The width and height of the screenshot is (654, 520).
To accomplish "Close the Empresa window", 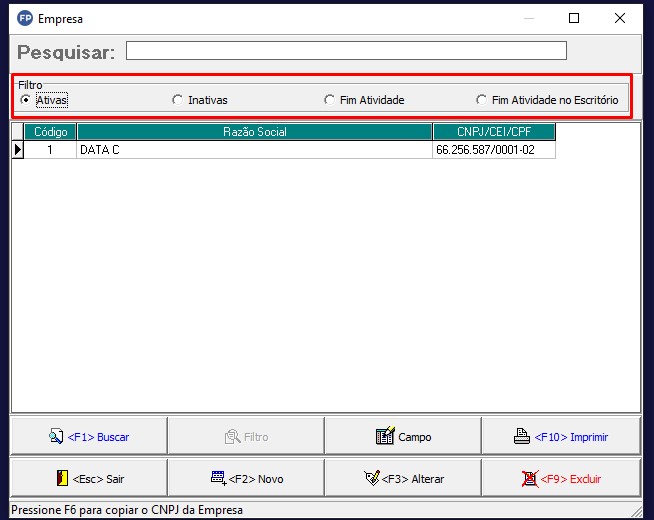I will pyautogui.click(x=620, y=18).
